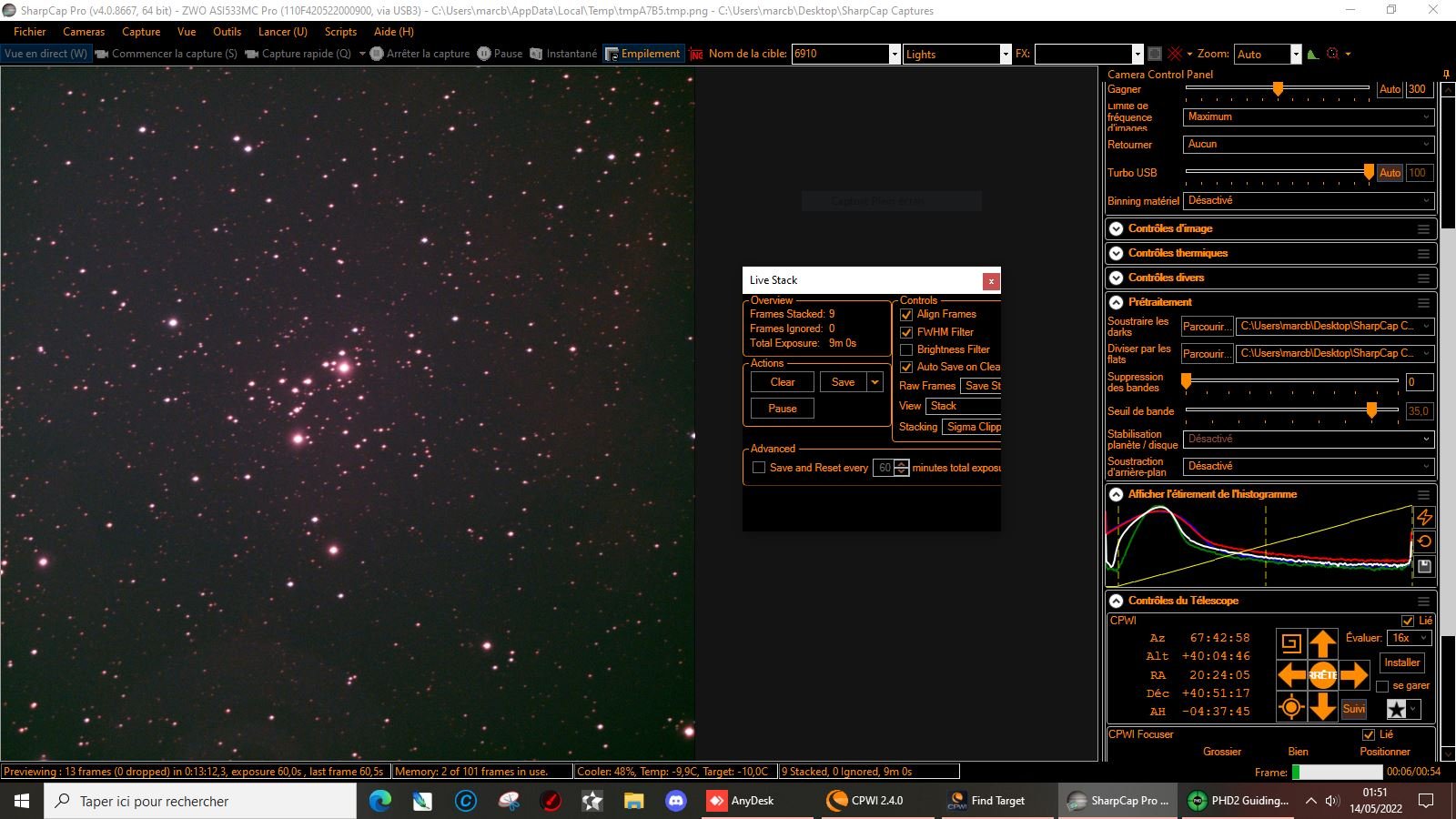This screenshot has height=819, width=1456.
Task: Reset the histogram stretch with circular arrow
Action: coord(1424,541)
